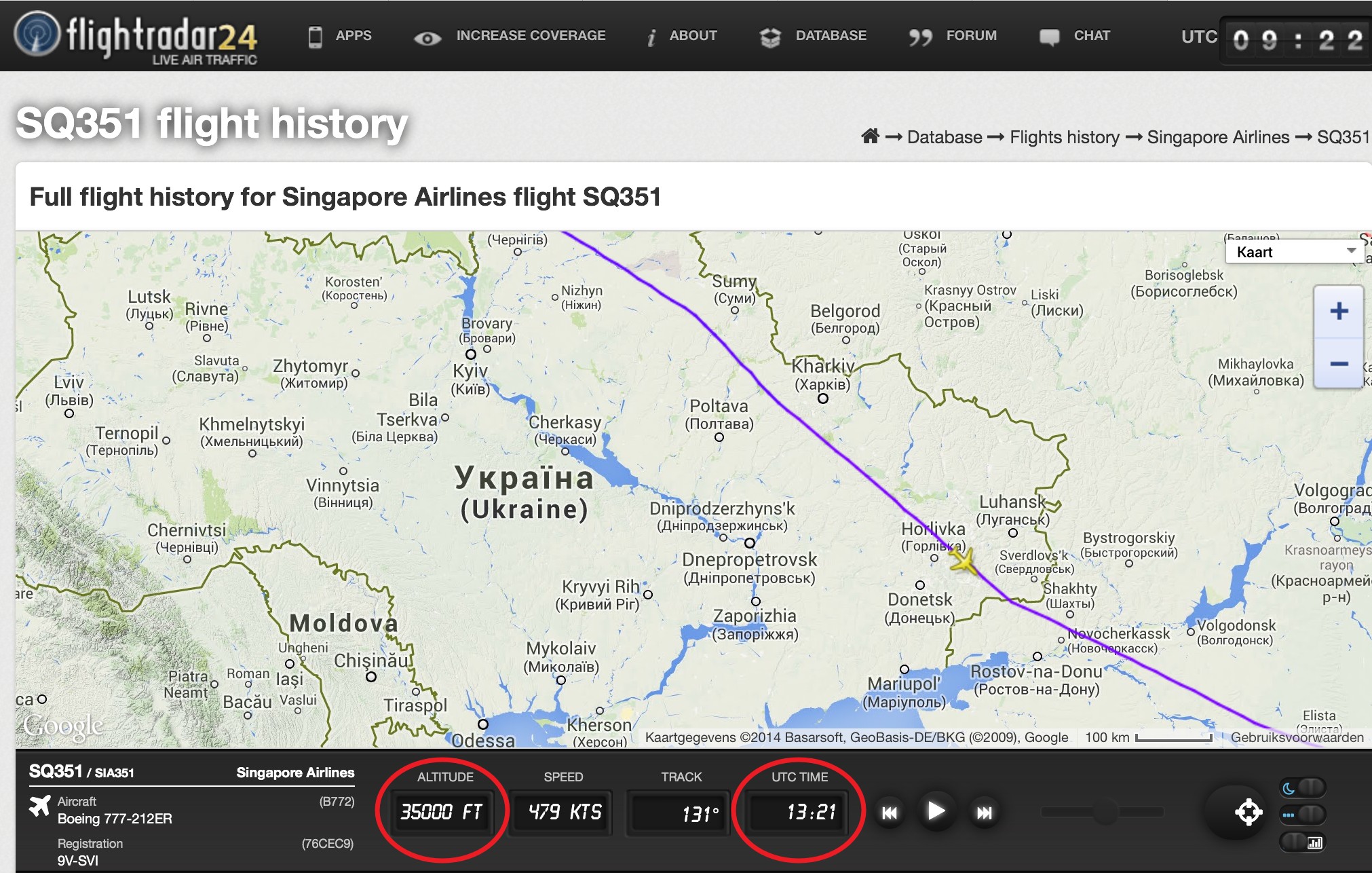Click the 35000 FT altitude readout
This screenshot has width=1372, height=873.
442,812
